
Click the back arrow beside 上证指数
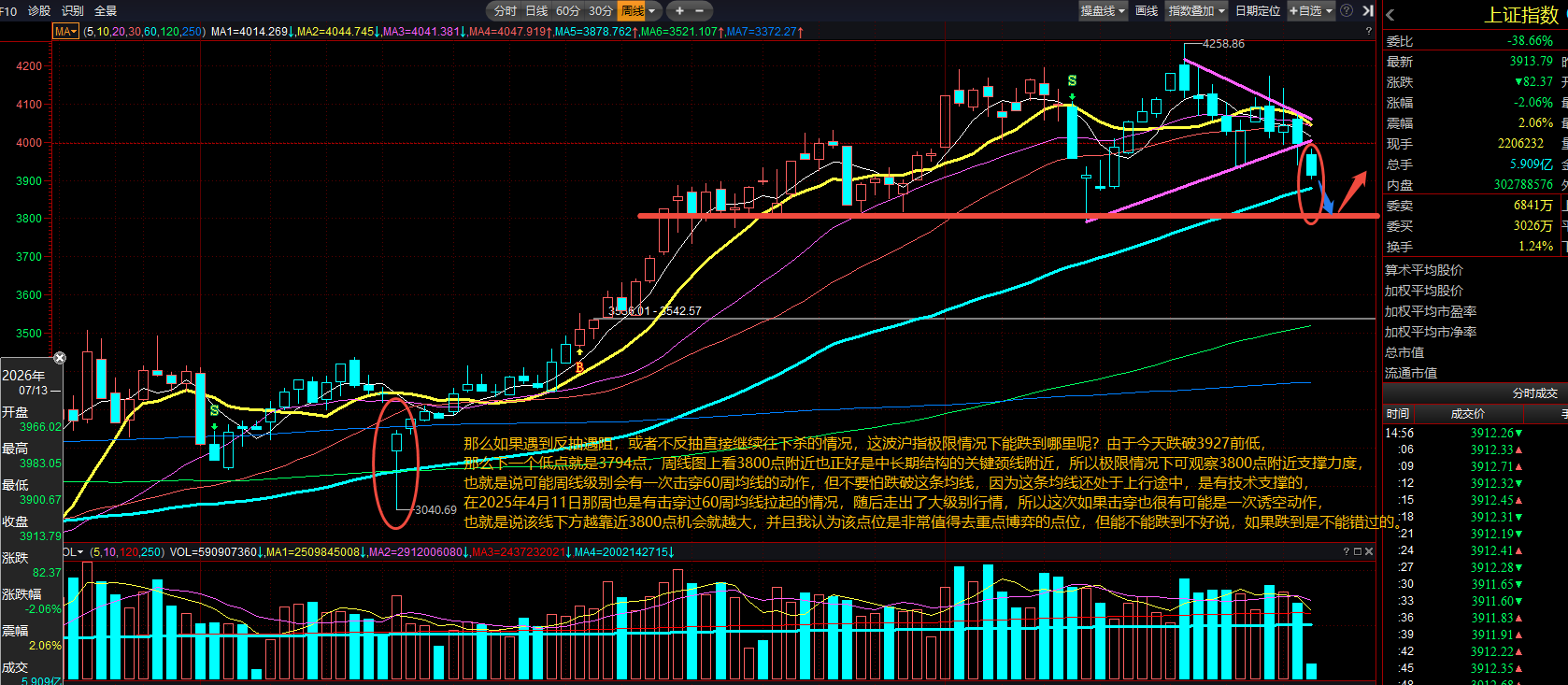coord(1390,15)
